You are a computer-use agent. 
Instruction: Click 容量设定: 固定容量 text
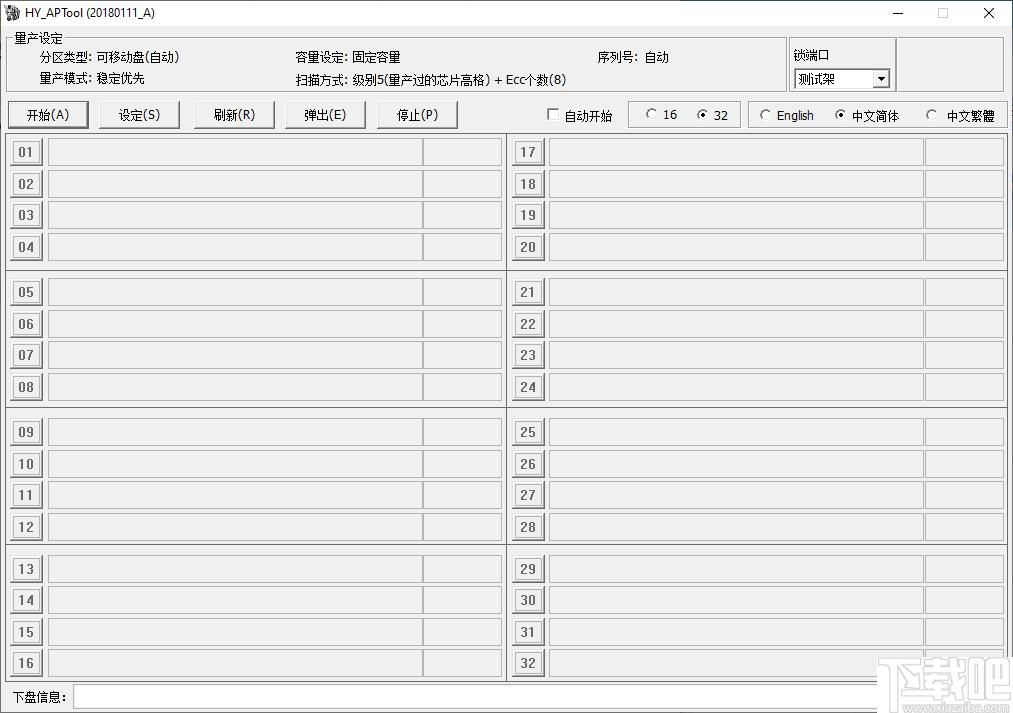click(348, 57)
